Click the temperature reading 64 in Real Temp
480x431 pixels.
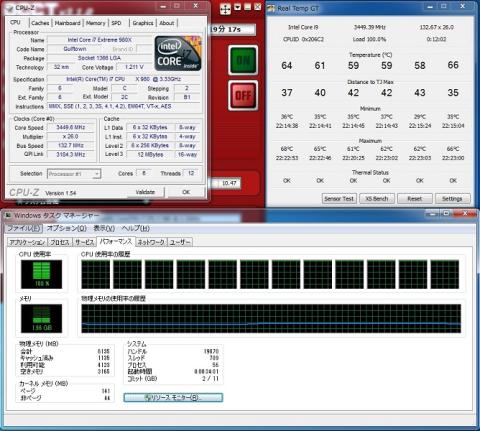point(287,65)
